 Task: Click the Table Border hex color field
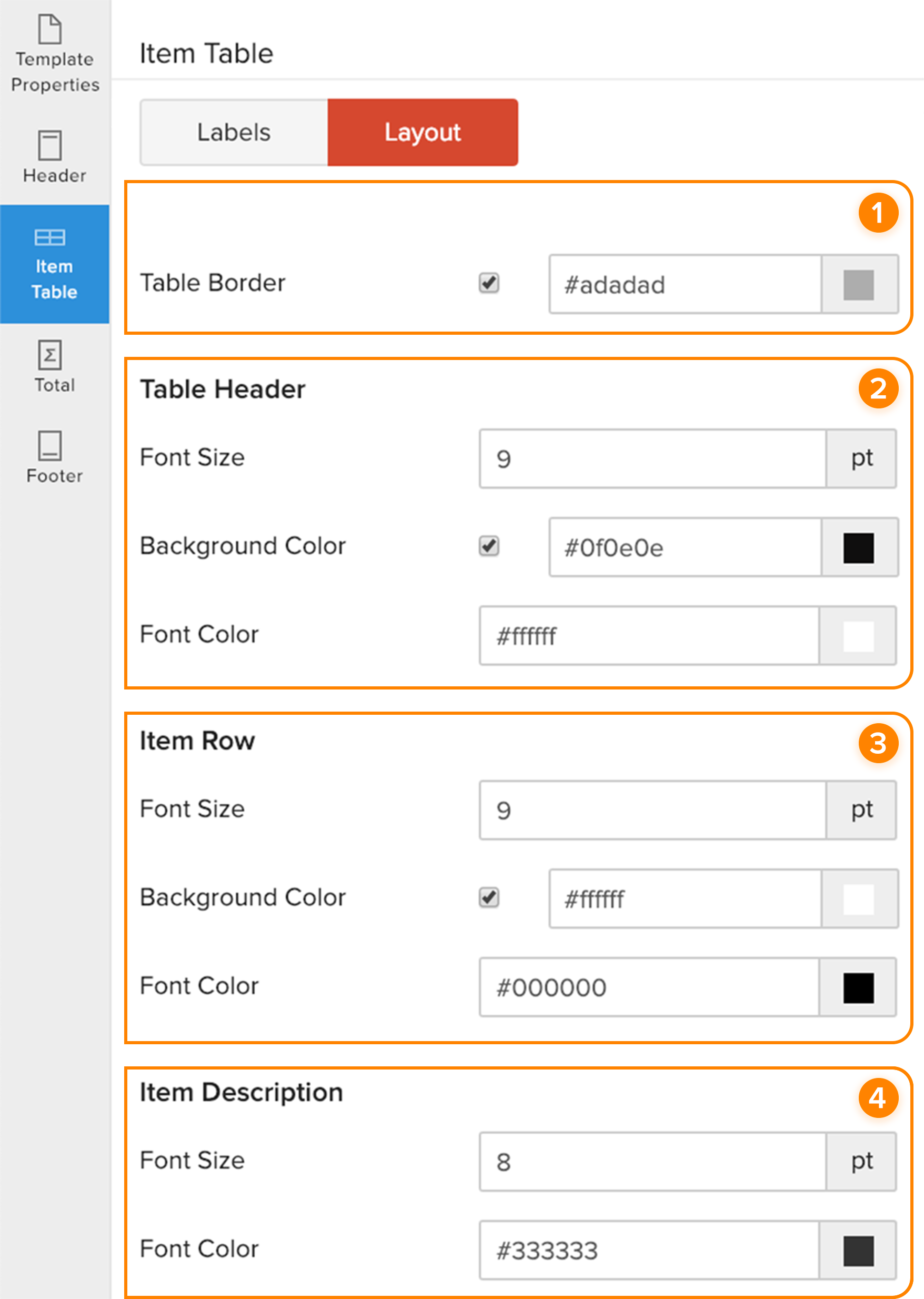685,285
